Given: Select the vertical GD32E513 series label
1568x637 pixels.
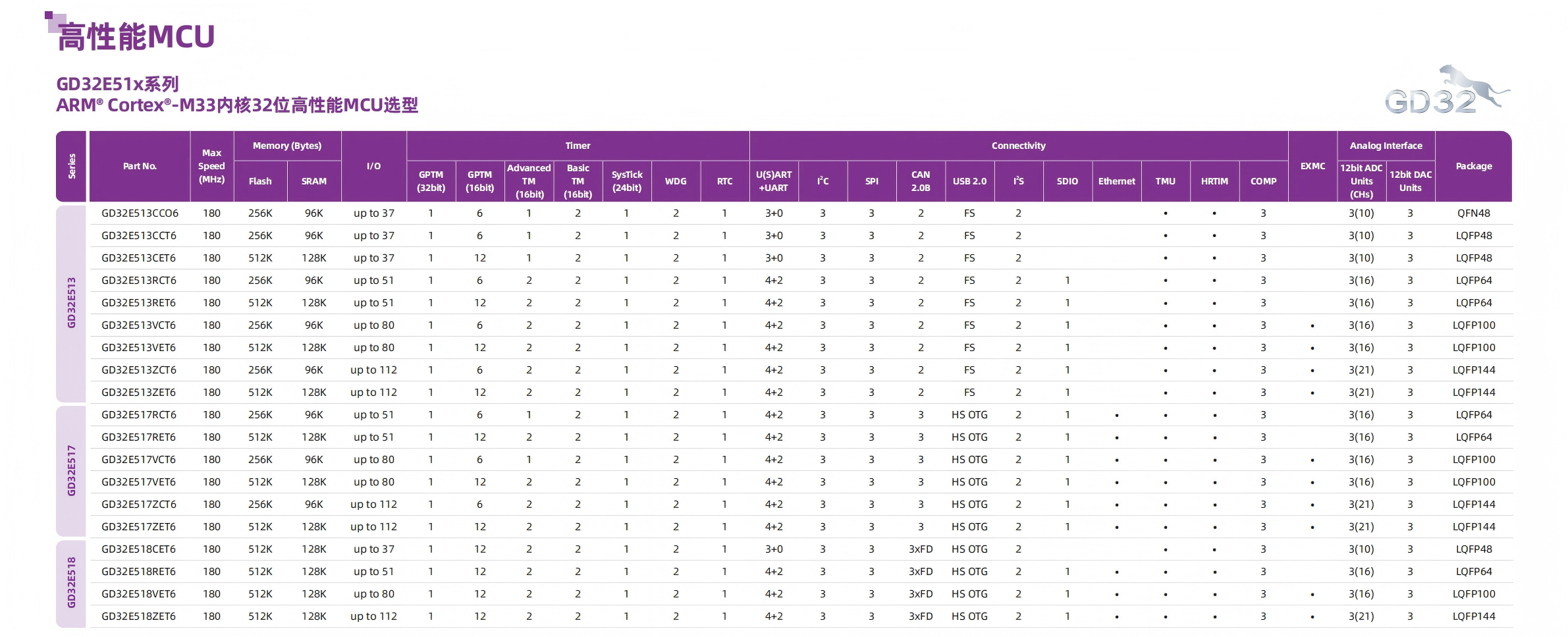Looking at the screenshot, I should (x=71, y=303).
